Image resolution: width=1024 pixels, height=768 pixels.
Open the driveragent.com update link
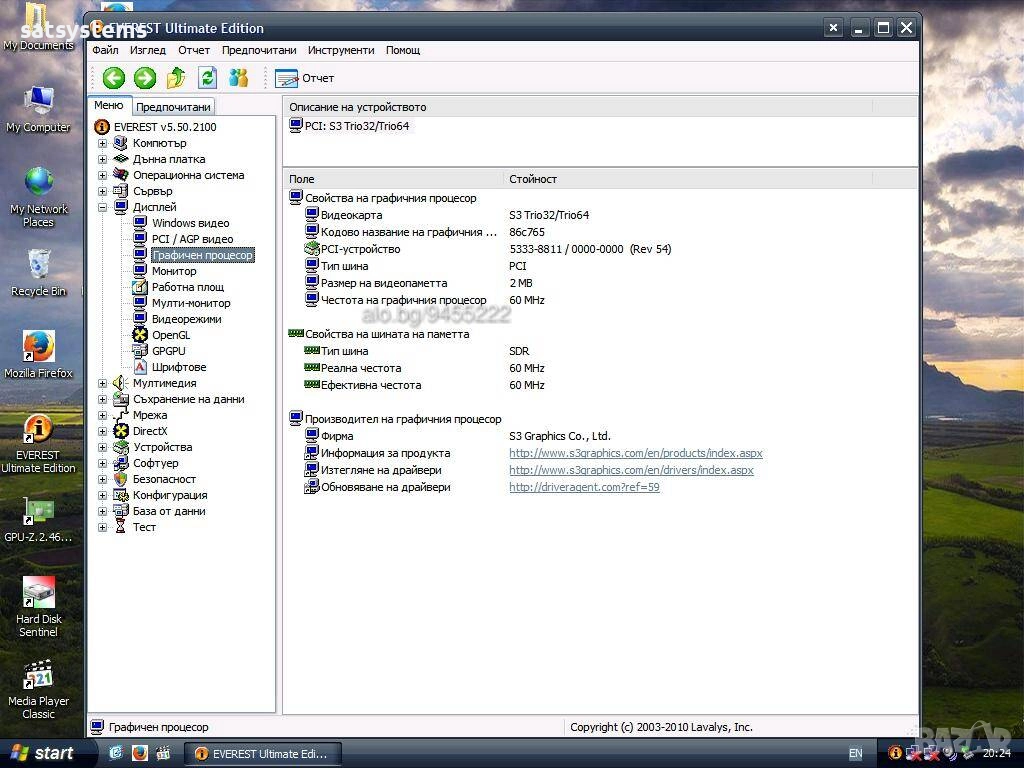(584, 487)
